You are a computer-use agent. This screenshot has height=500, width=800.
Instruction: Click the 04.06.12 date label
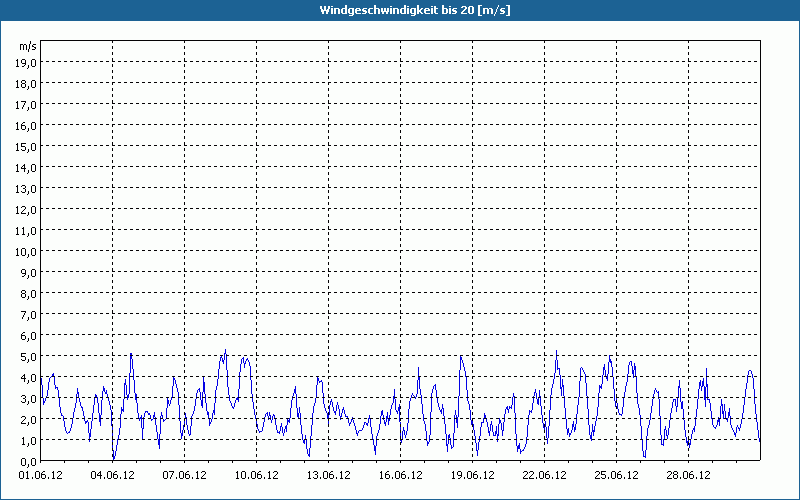click(x=113, y=475)
